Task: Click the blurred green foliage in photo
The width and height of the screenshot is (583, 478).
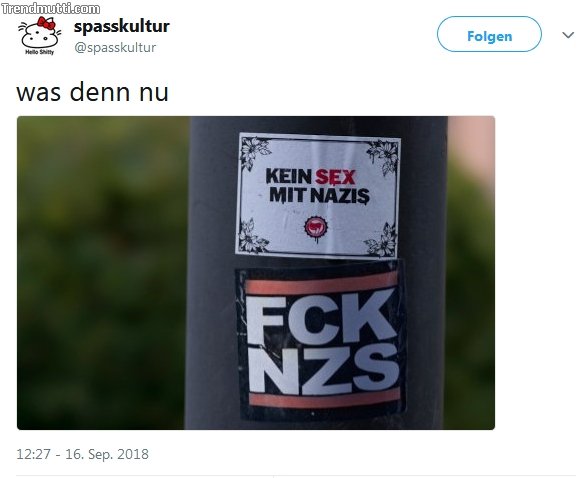Action: [x=100, y=273]
